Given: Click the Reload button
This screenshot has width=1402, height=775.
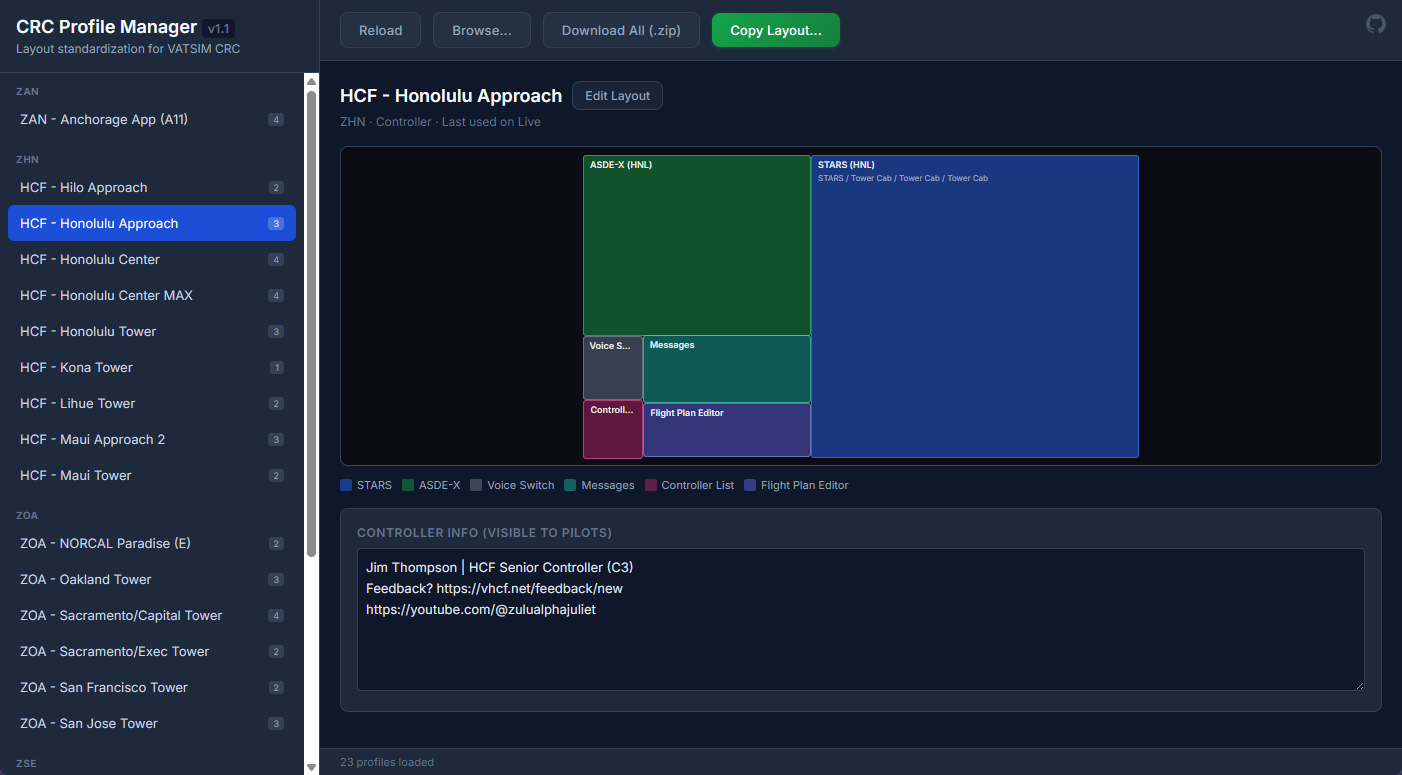Looking at the screenshot, I should tap(380, 30).
